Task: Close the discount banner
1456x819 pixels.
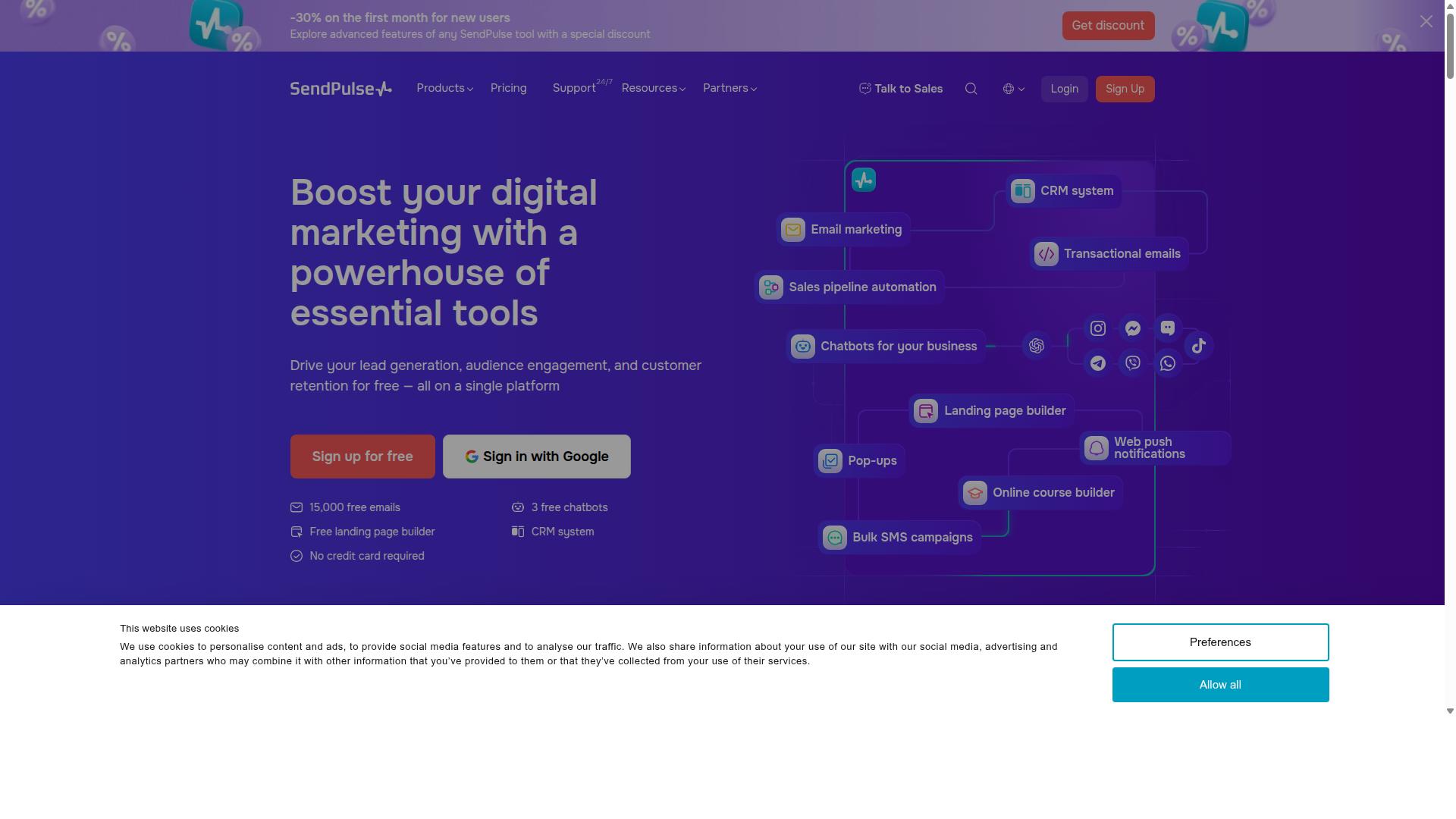Action: 1426,21
